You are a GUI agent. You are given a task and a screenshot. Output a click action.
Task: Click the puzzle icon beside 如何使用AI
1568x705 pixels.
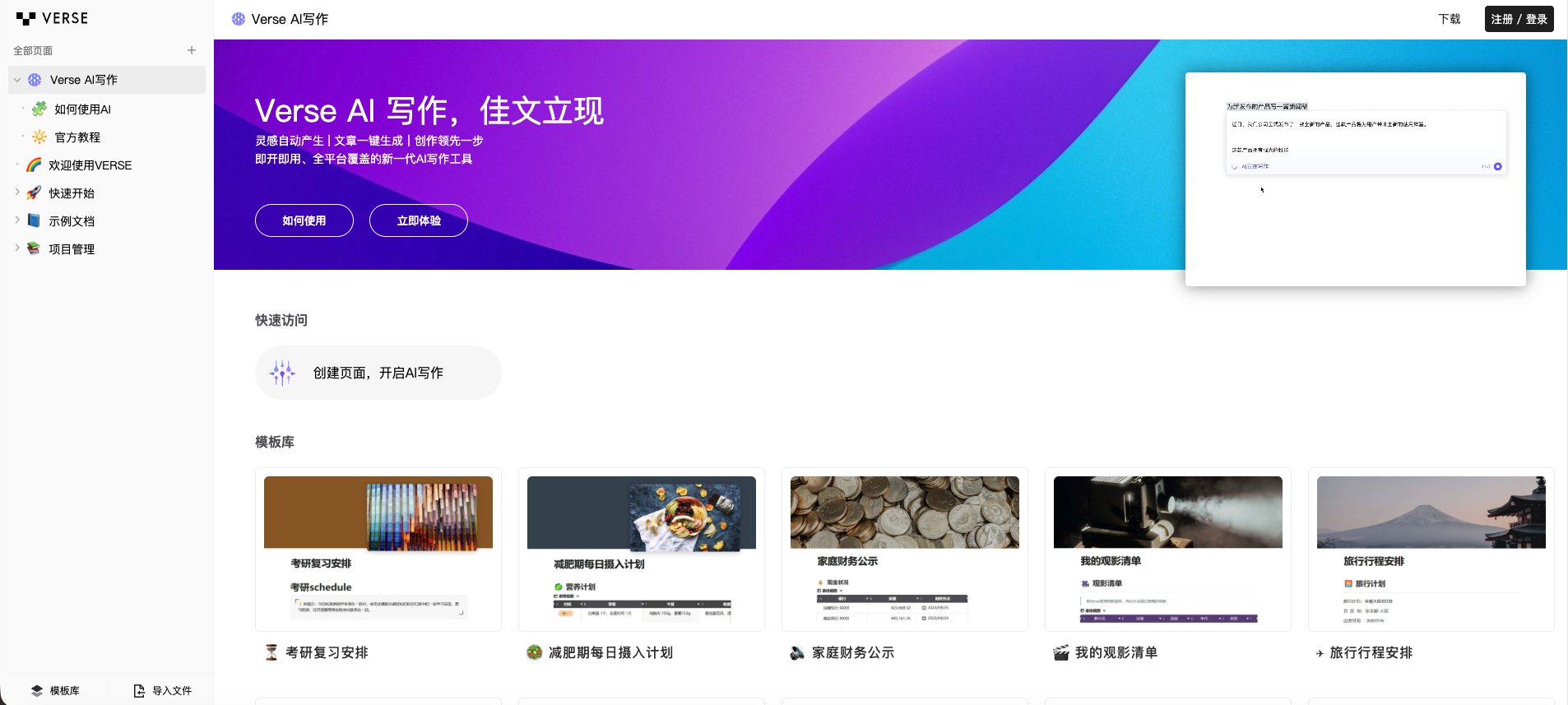click(39, 109)
